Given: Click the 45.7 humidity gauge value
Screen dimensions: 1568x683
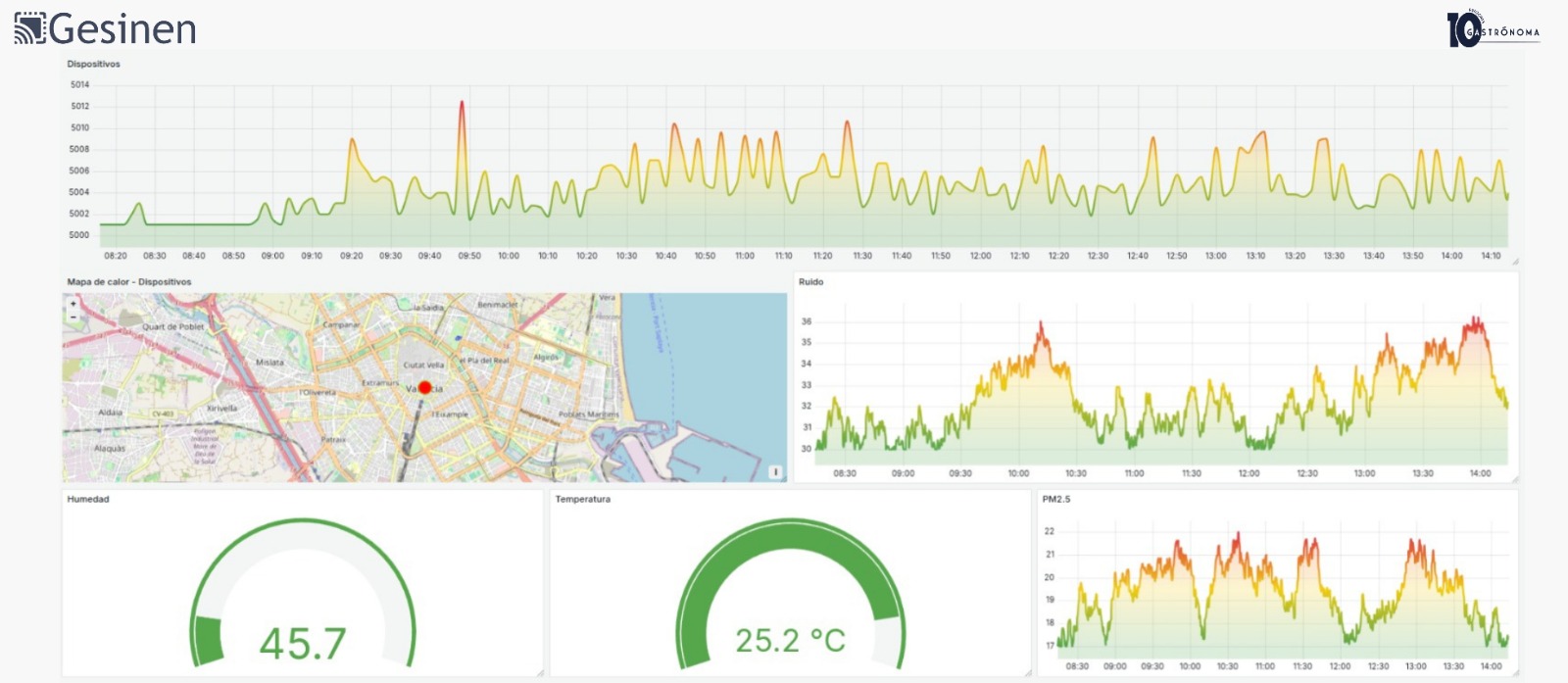Looking at the screenshot, I should 303,644.
